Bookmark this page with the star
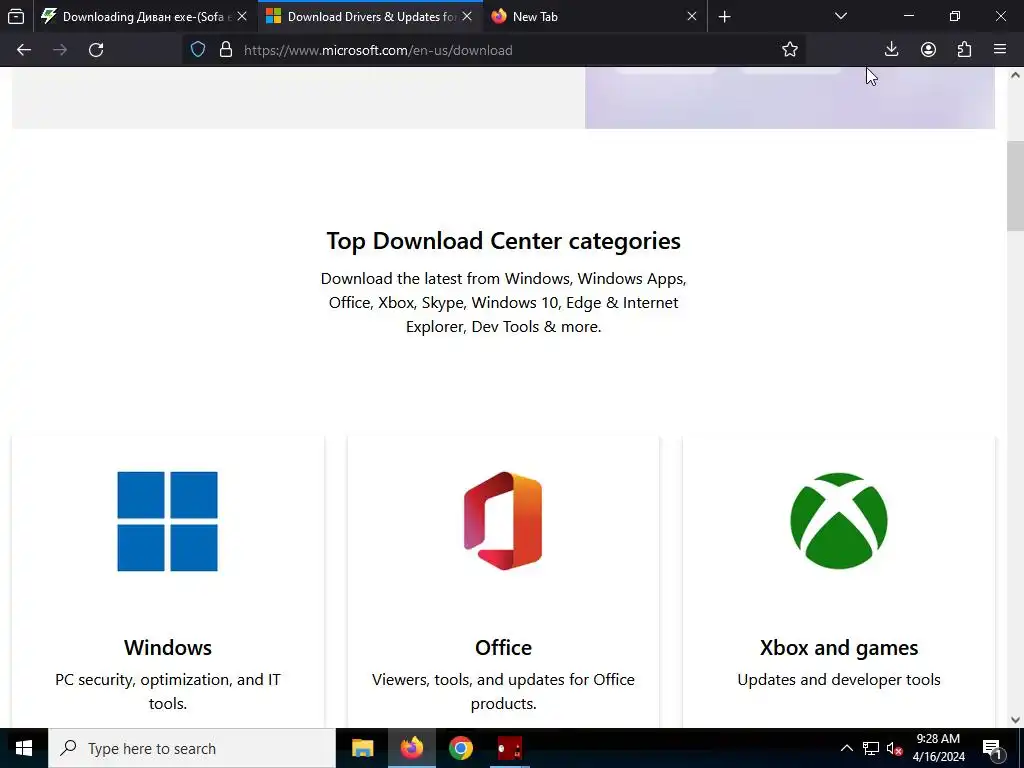 [x=790, y=50]
